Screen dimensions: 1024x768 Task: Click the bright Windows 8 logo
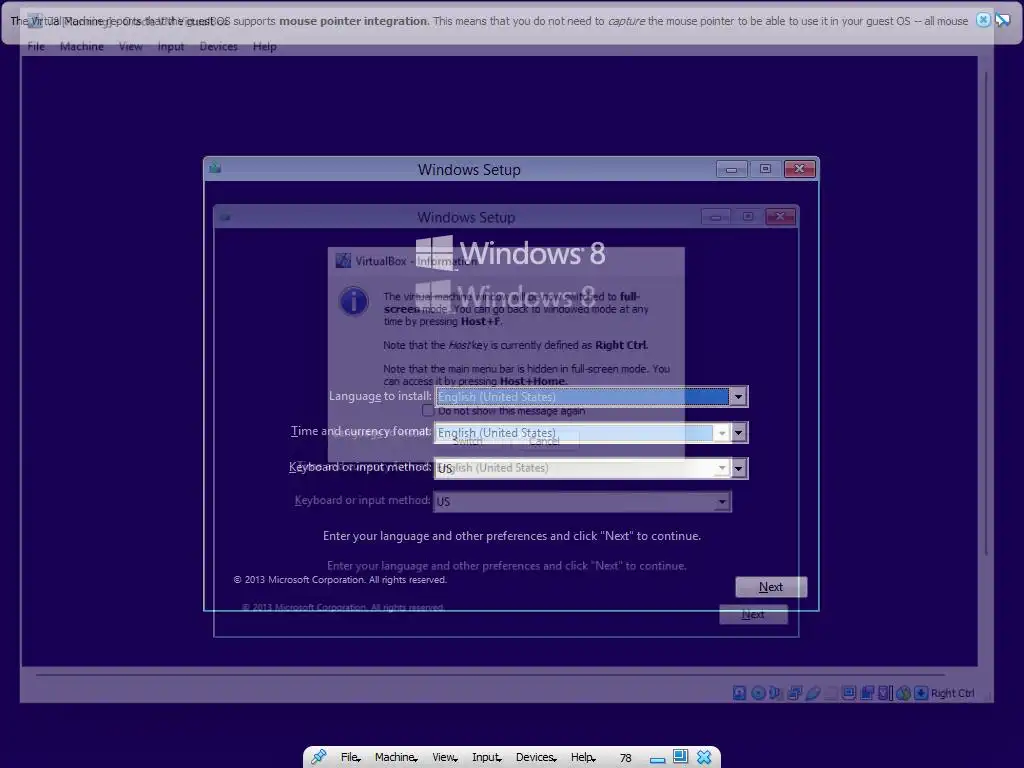point(511,253)
